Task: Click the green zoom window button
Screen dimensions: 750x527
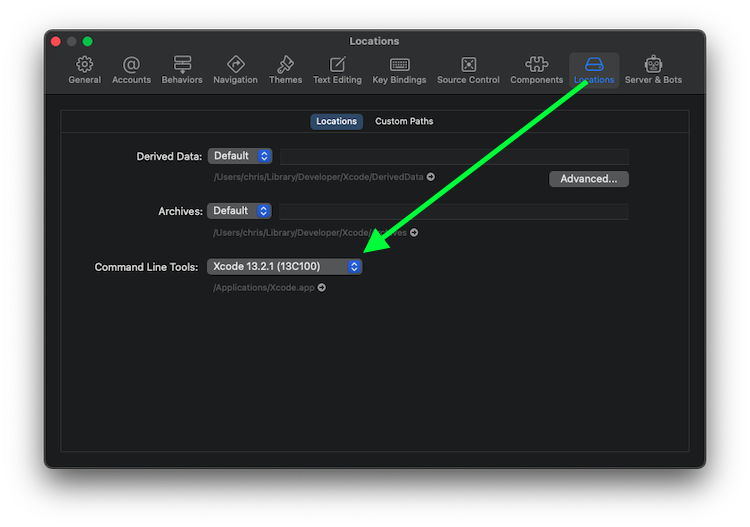Action: [88, 42]
